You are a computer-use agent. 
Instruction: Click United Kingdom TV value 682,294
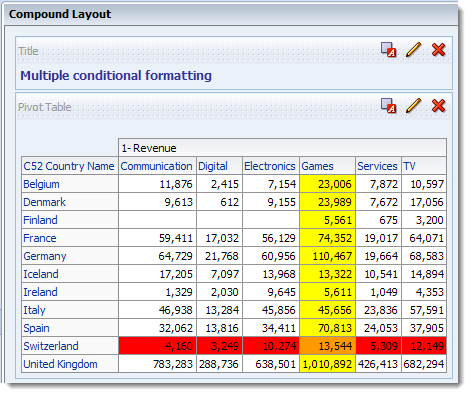coord(424,364)
